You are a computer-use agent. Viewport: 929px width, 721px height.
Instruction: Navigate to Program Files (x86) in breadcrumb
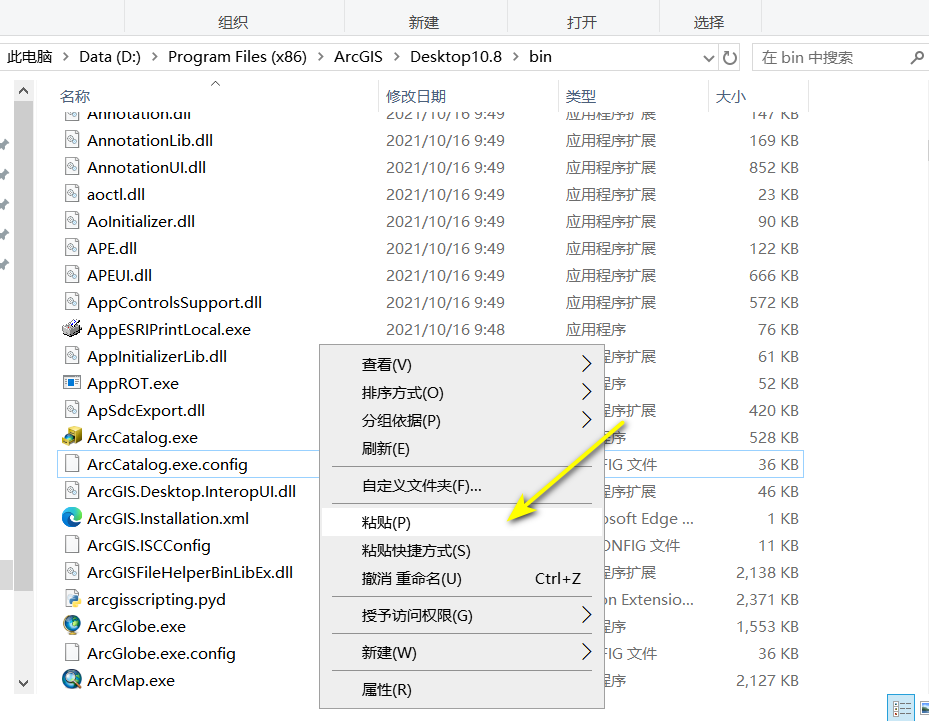[237, 57]
